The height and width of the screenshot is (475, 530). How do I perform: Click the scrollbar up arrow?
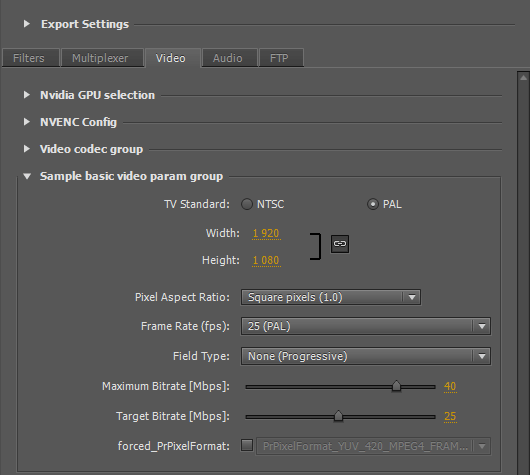coord(524,78)
